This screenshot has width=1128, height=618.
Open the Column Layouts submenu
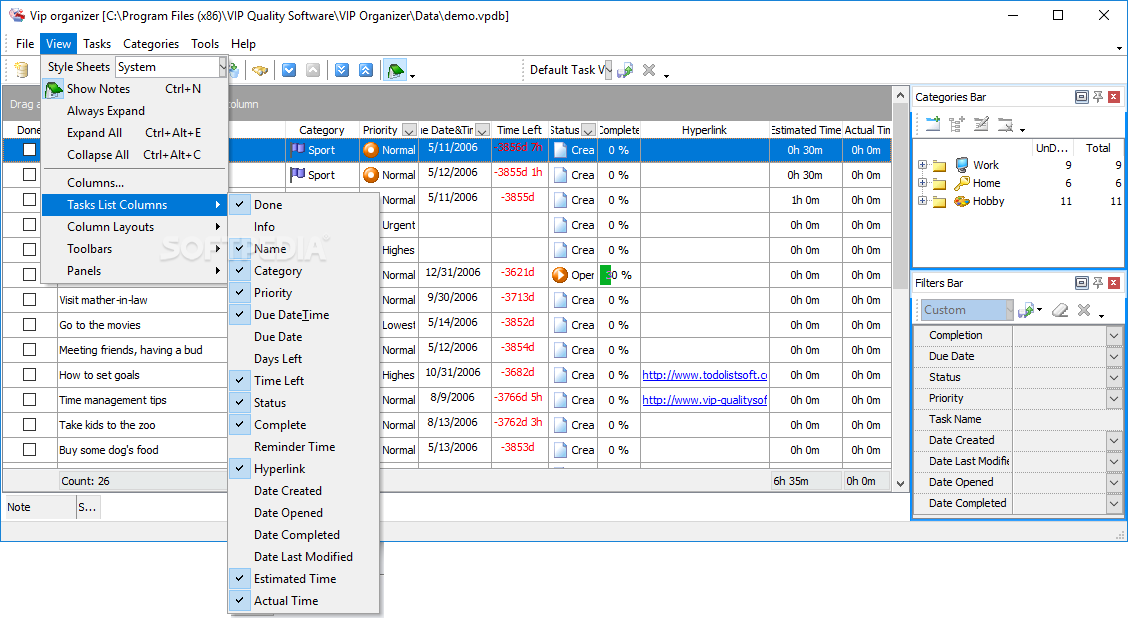click(x=135, y=227)
